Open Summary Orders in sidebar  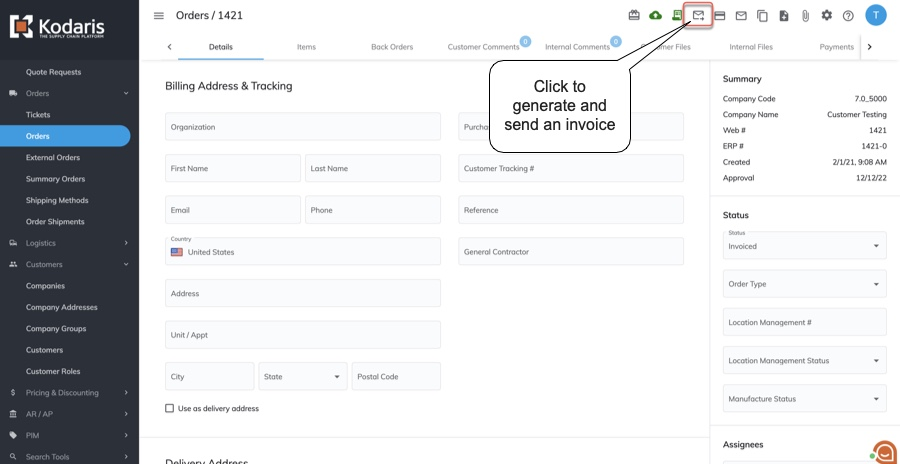click(55, 179)
